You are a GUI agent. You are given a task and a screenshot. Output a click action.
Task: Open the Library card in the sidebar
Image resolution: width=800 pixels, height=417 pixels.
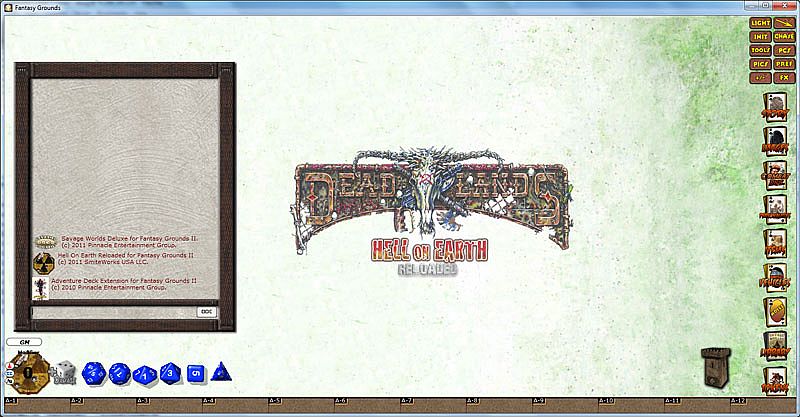click(x=775, y=346)
